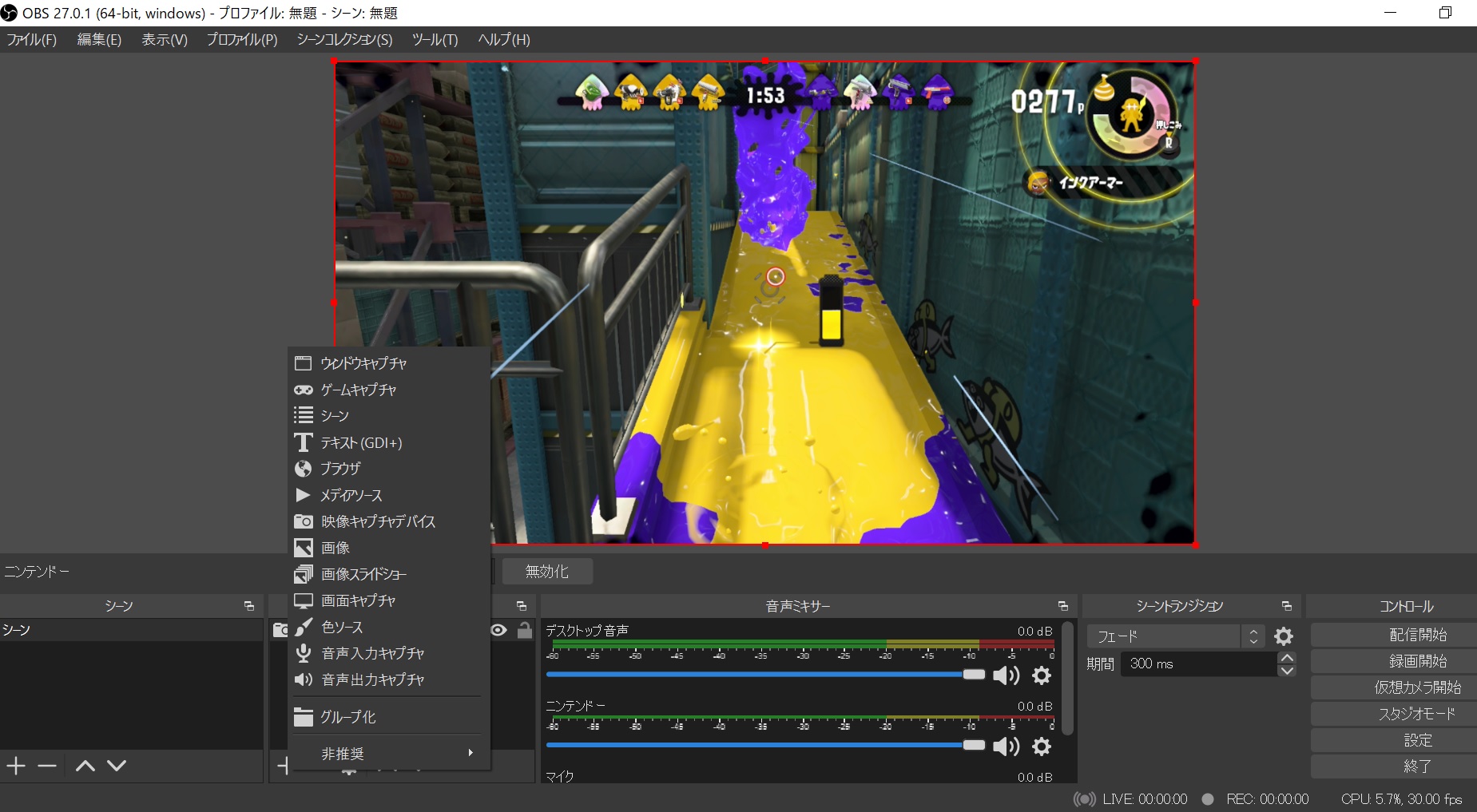Move scene down with arrow
Viewport: 1477px width, 812px height.
pyautogui.click(x=117, y=766)
